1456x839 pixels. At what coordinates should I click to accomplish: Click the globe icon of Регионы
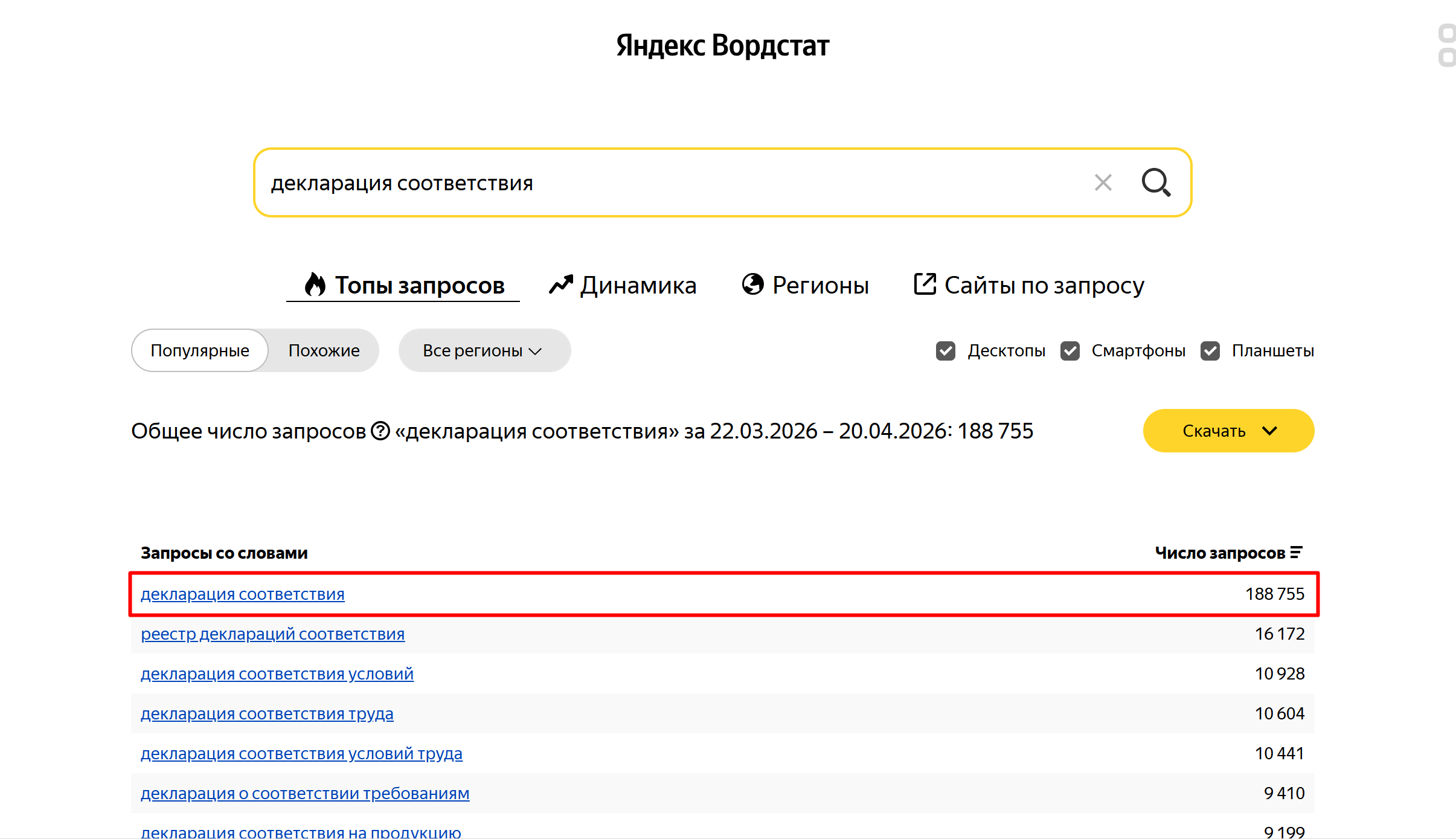752,284
